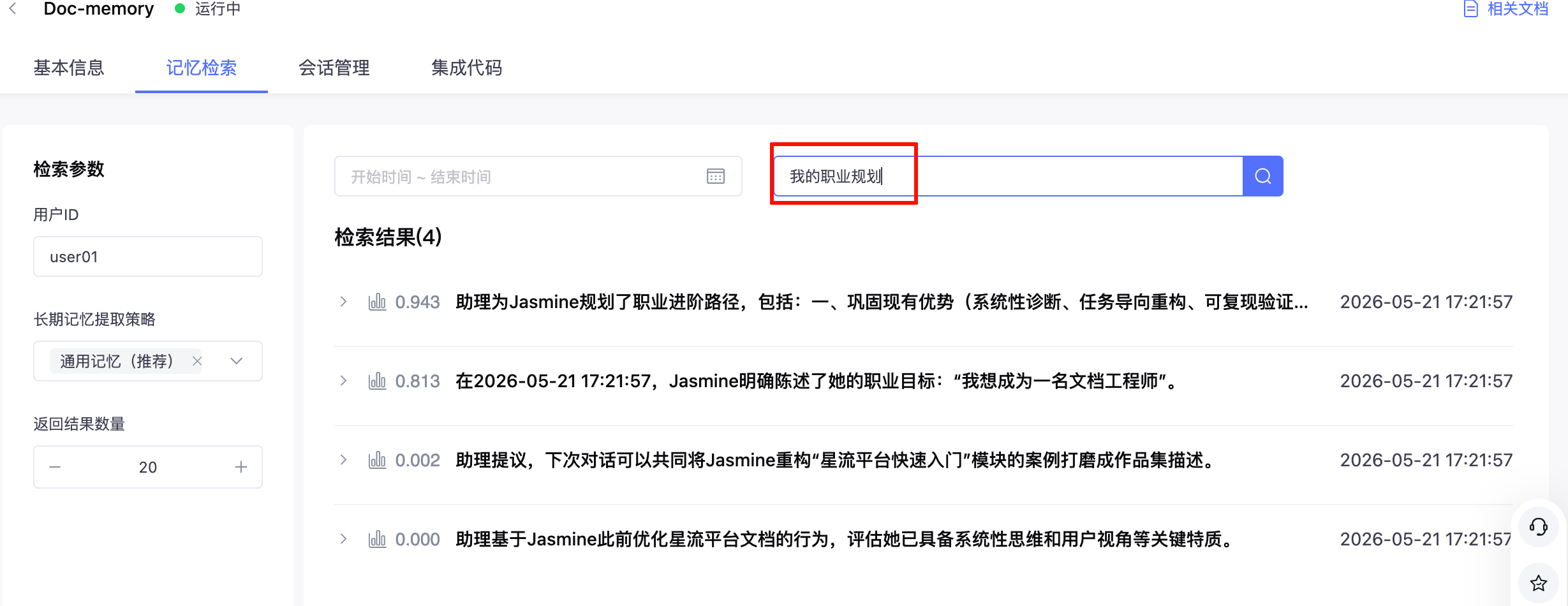
Task: Remove the 通用记忆（推荐） tag
Action: pyautogui.click(x=197, y=361)
